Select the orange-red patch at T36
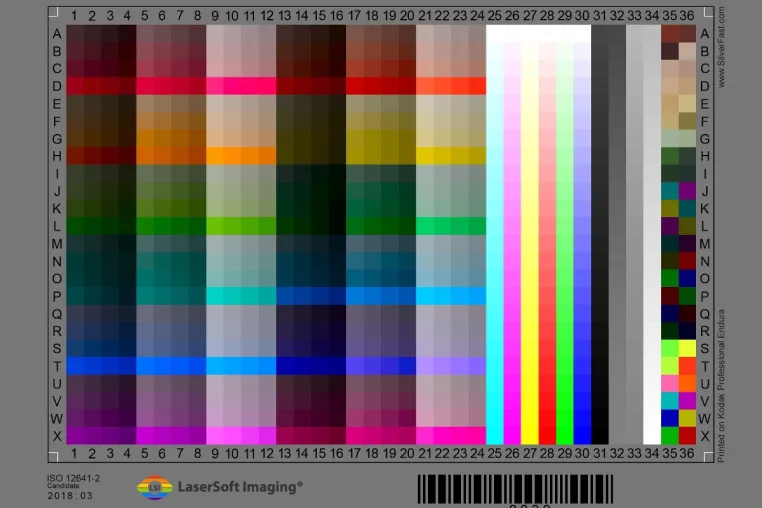The height and width of the screenshot is (508, 762). 687,366
